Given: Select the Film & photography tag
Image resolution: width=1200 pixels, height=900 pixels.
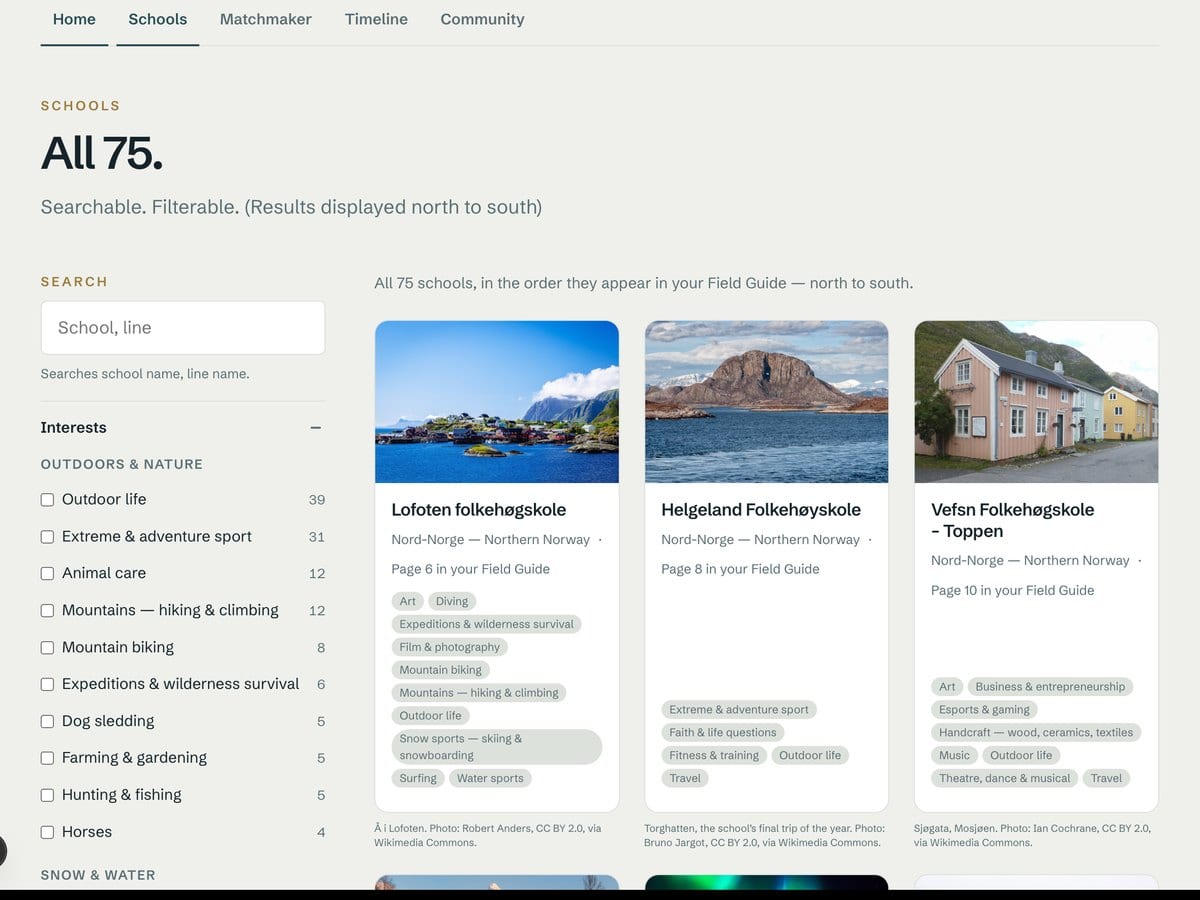Looking at the screenshot, I should (450, 647).
